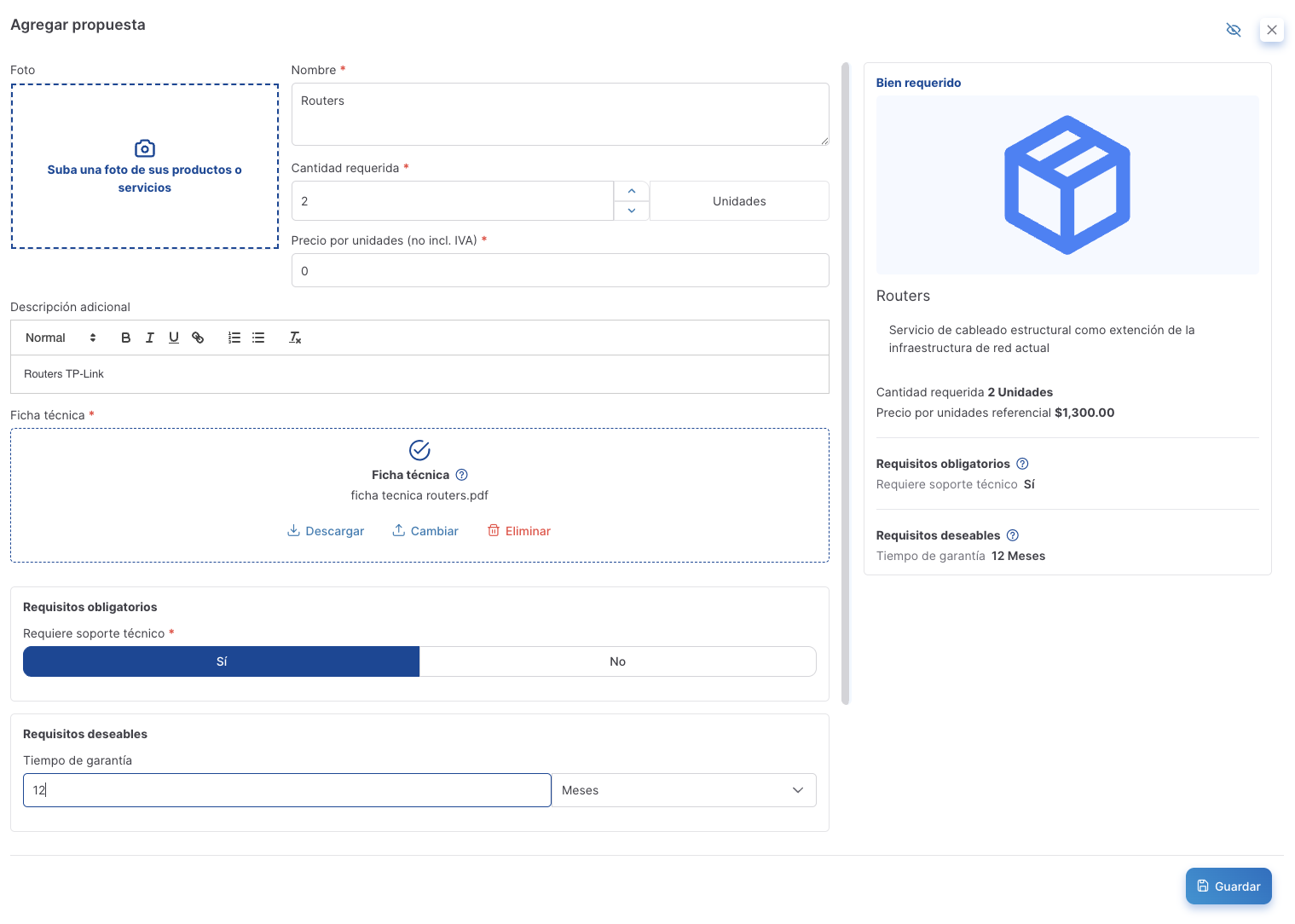Viewport: 1295px width, 924px height.
Task: Click the help icon beside Ficha técnica
Action: 461,475
